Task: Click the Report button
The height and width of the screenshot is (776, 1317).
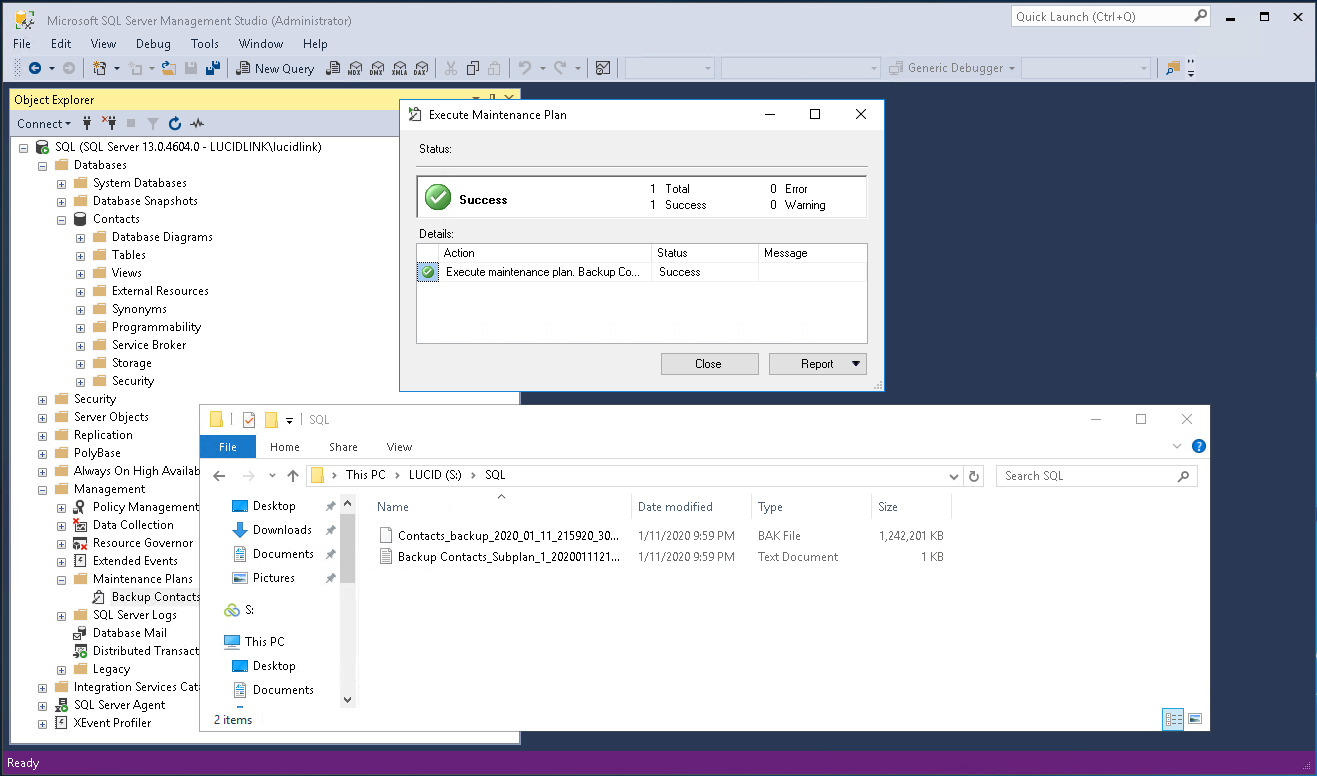Action: [817, 364]
